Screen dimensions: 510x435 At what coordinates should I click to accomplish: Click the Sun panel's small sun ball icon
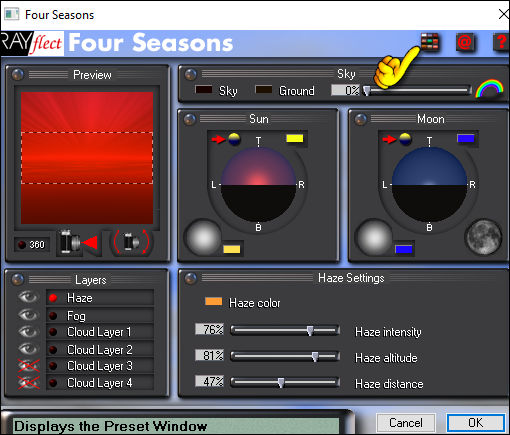click(234, 139)
